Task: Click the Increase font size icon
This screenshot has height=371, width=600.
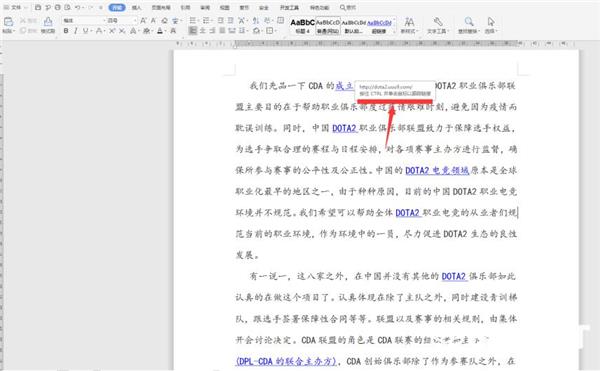Action: coord(143,21)
